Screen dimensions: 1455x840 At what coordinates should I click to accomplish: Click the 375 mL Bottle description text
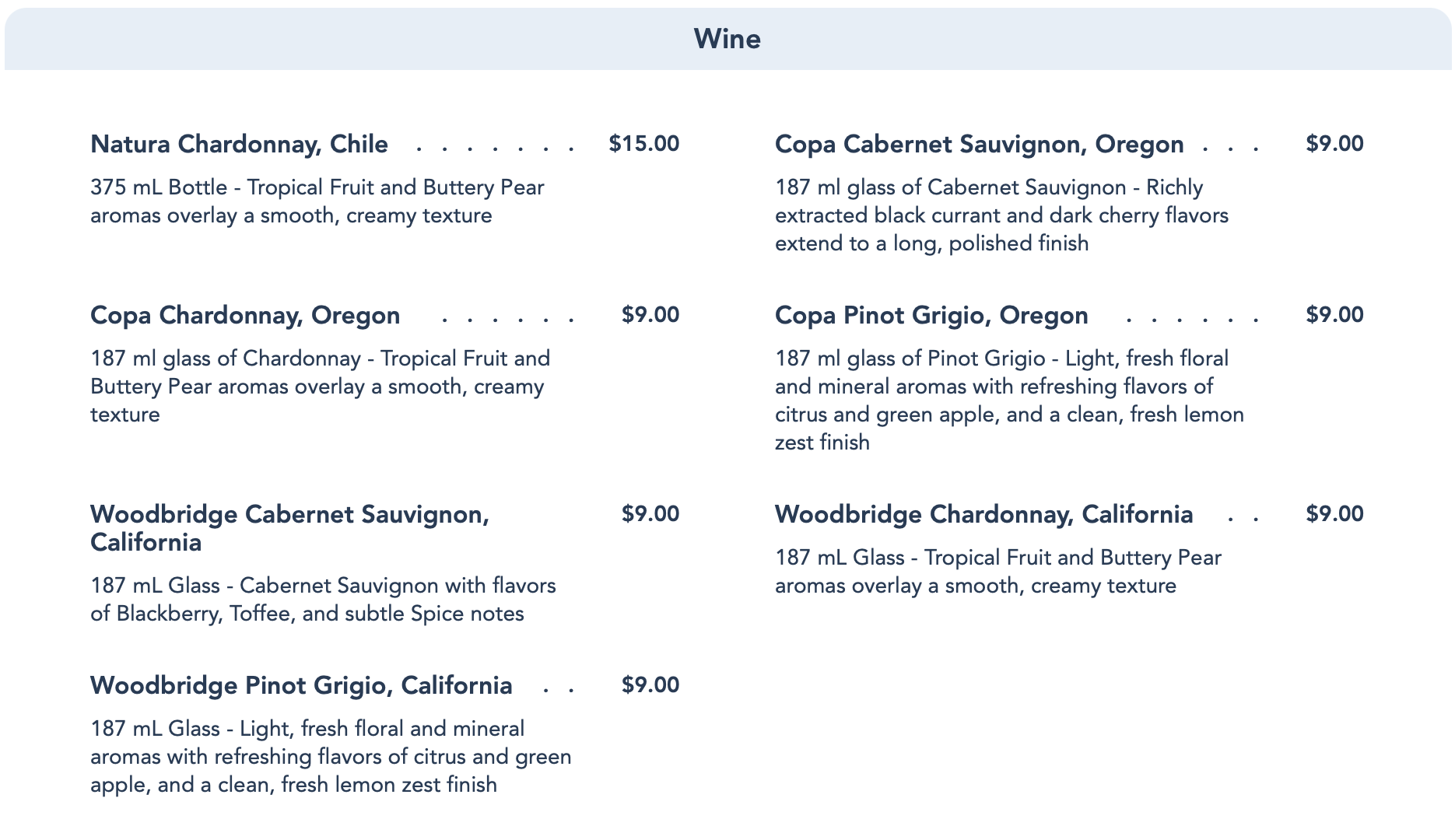317,201
